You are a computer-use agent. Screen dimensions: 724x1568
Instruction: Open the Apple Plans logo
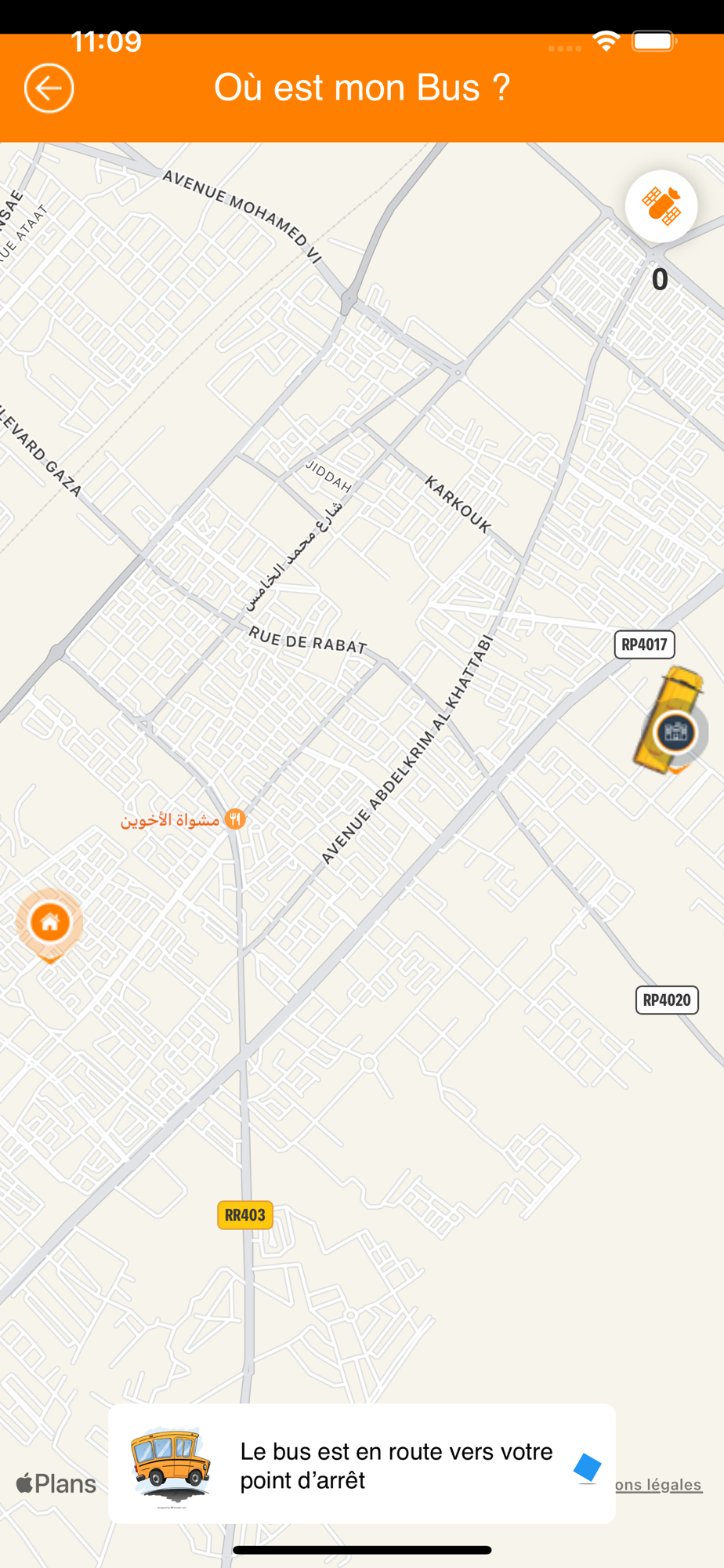pyautogui.click(x=56, y=1483)
